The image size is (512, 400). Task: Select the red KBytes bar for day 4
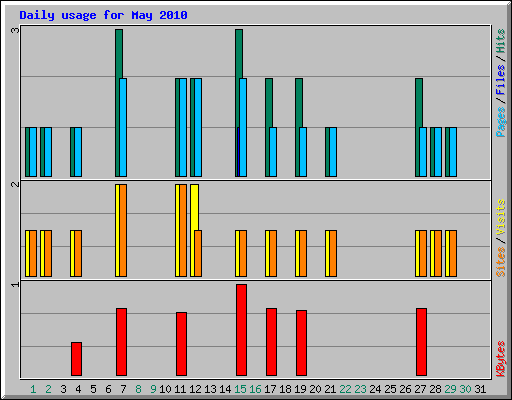76,359
